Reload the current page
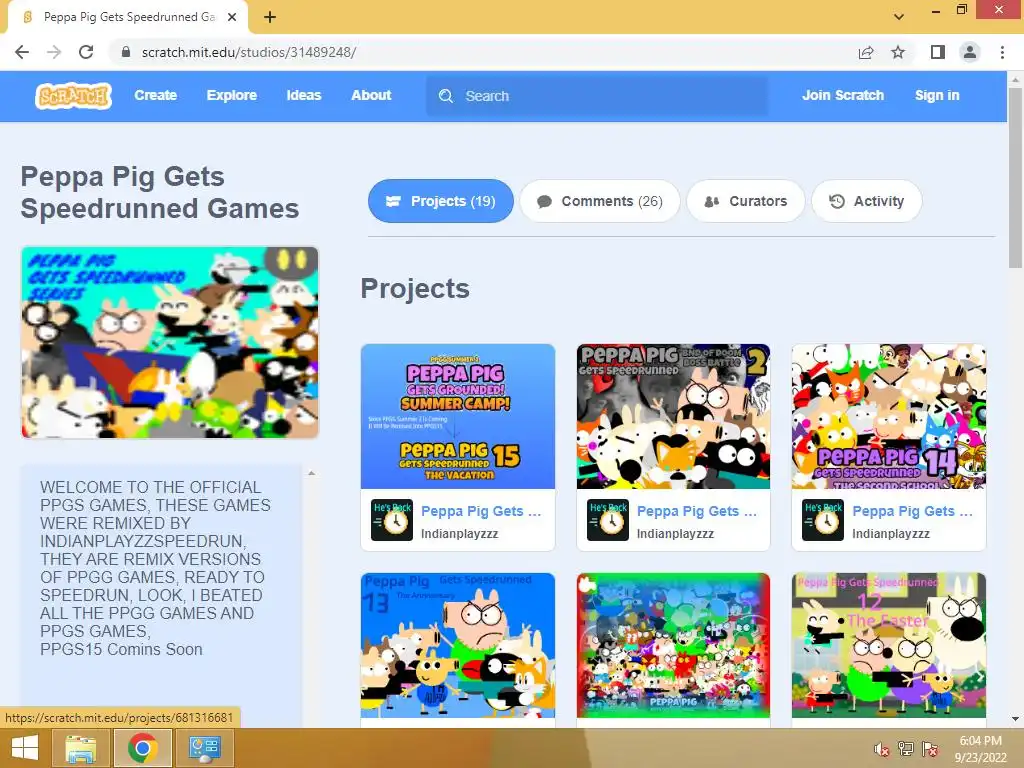The width and height of the screenshot is (1024, 768). (x=86, y=52)
